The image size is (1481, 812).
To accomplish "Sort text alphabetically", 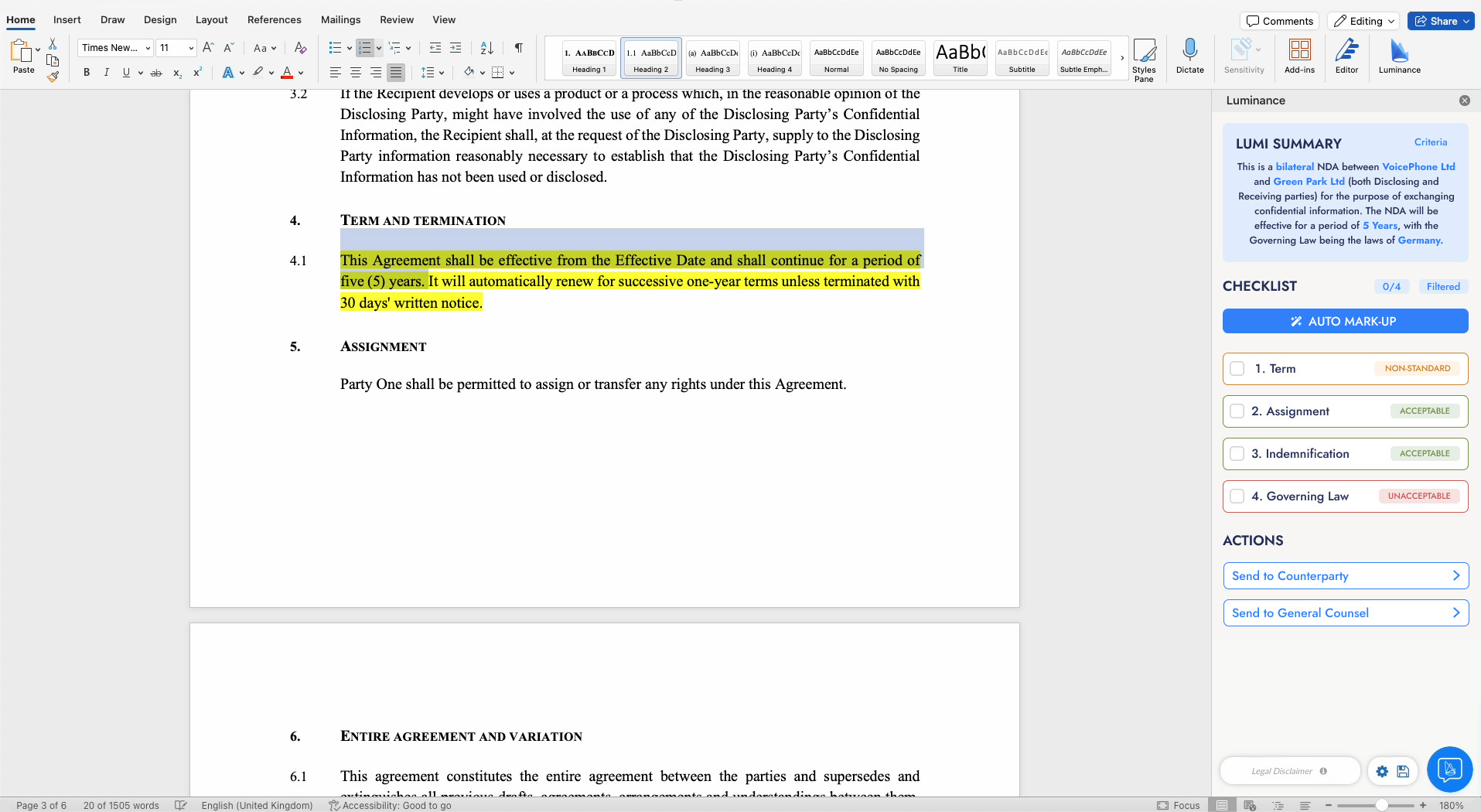I will [x=486, y=48].
